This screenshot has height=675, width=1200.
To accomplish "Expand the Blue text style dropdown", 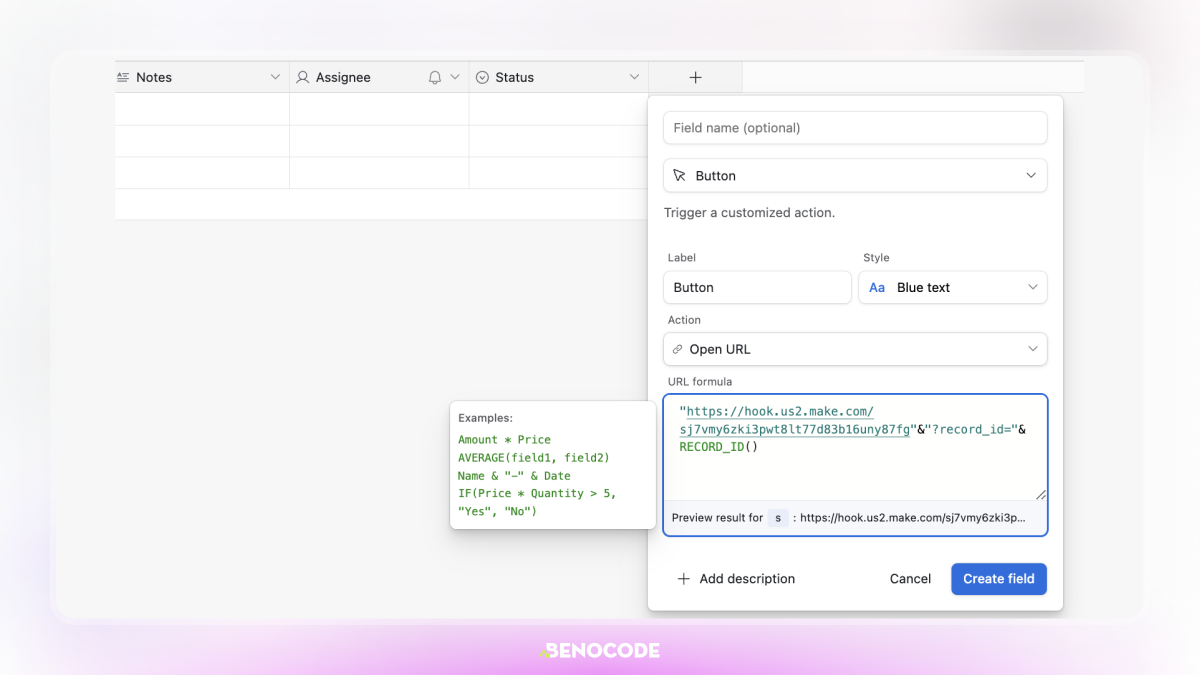I will [x=1033, y=287].
